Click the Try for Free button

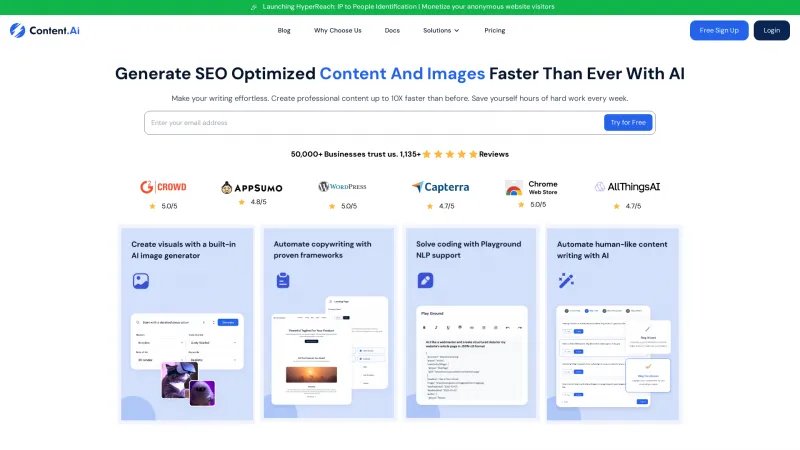pos(629,122)
